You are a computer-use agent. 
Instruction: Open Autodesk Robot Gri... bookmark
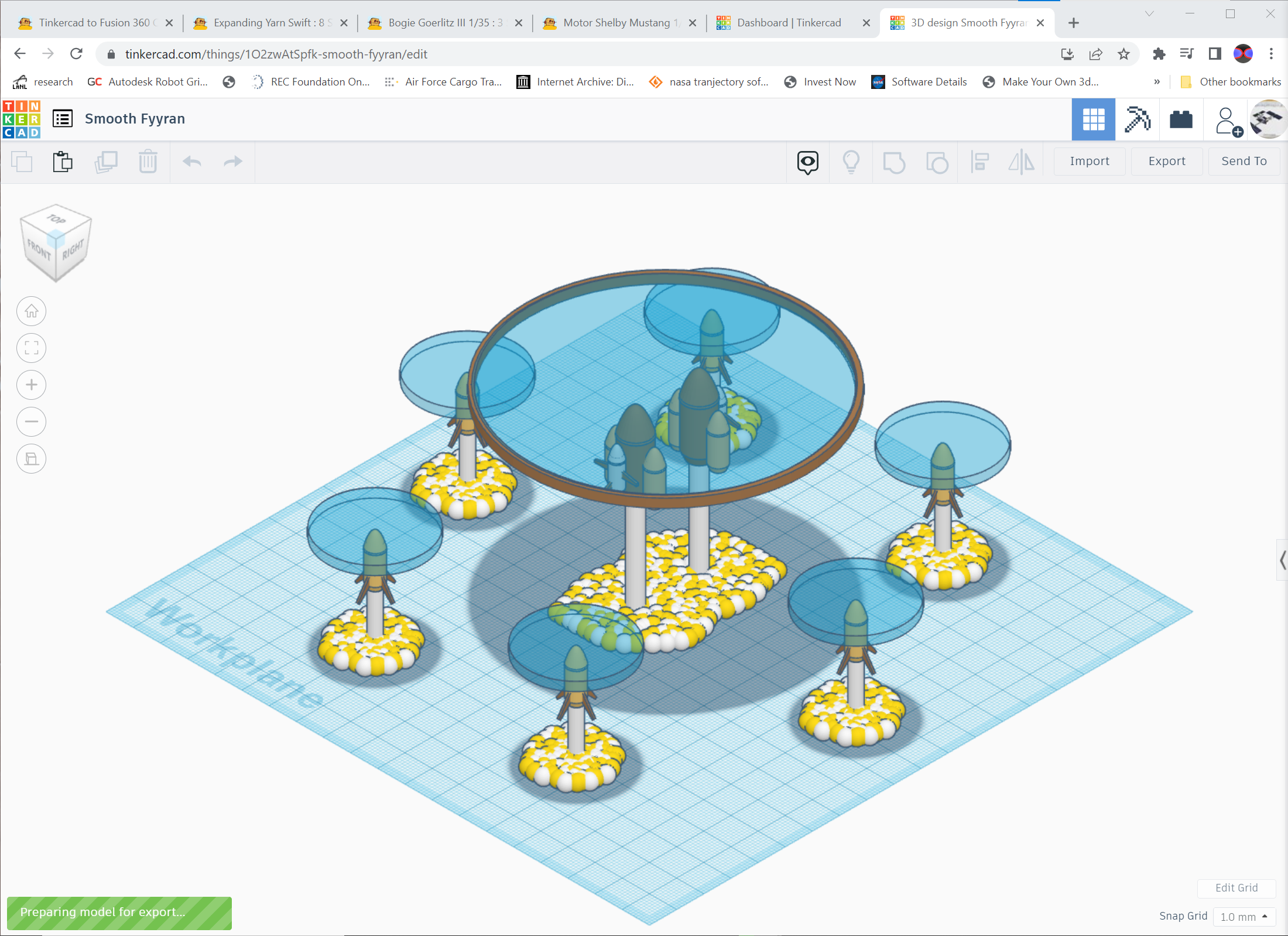point(148,82)
